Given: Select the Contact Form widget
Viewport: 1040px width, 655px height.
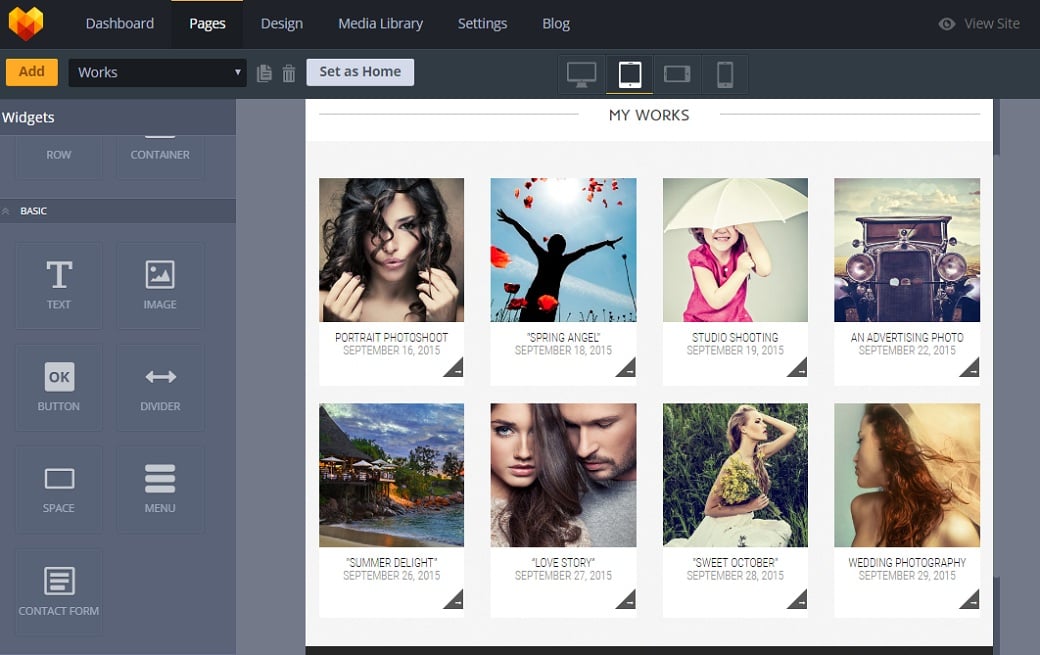Looking at the screenshot, I should click(x=59, y=590).
